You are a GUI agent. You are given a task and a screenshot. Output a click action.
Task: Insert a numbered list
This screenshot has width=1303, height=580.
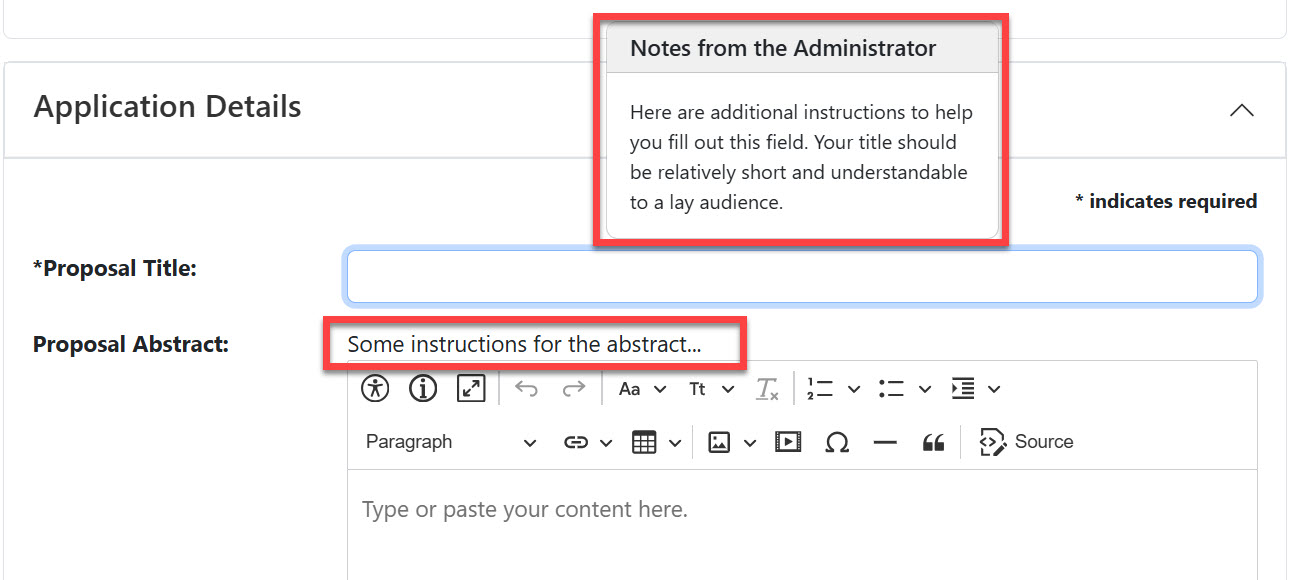[x=820, y=389]
